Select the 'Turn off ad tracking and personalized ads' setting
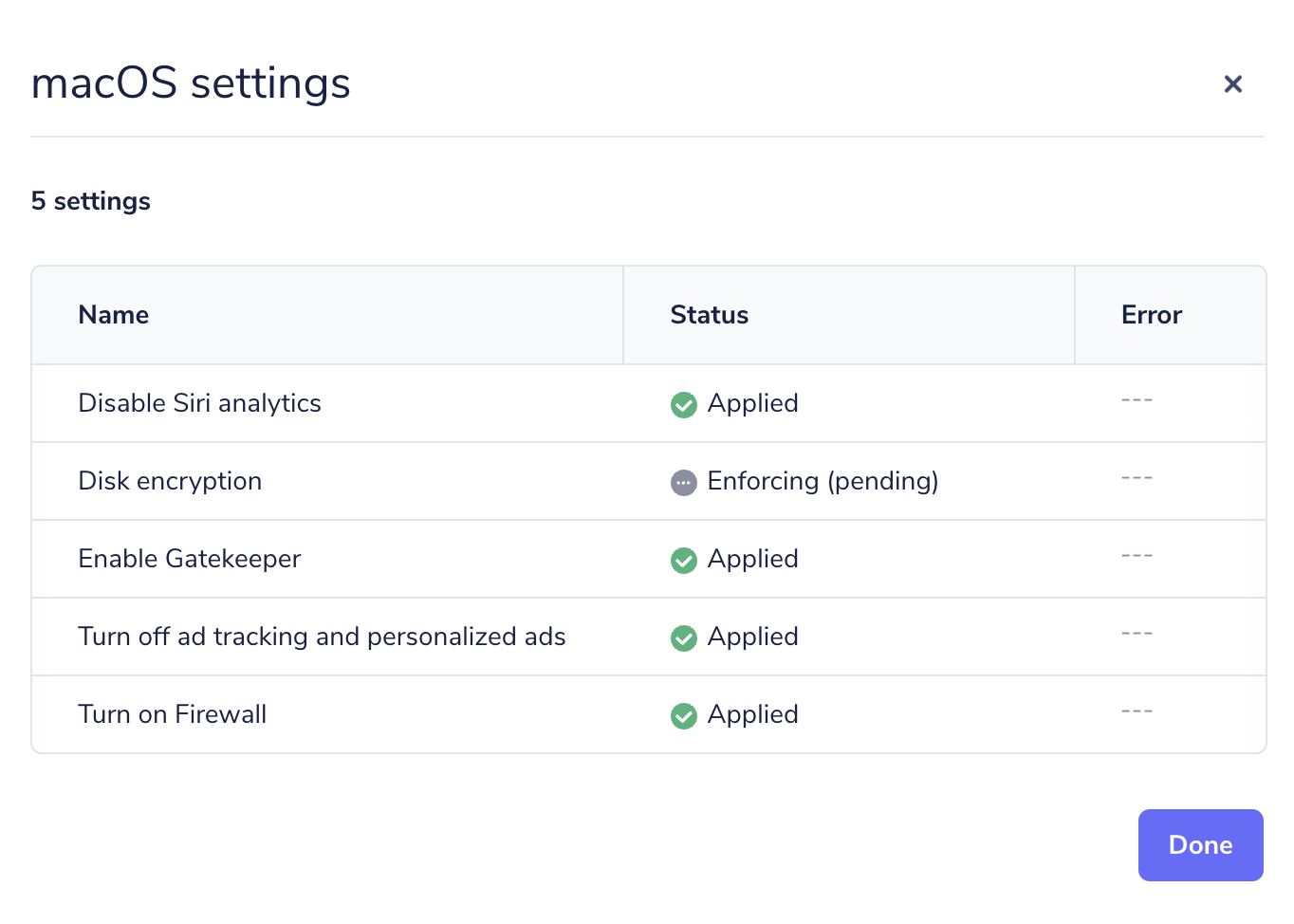The image size is (1294, 924). click(322, 637)
